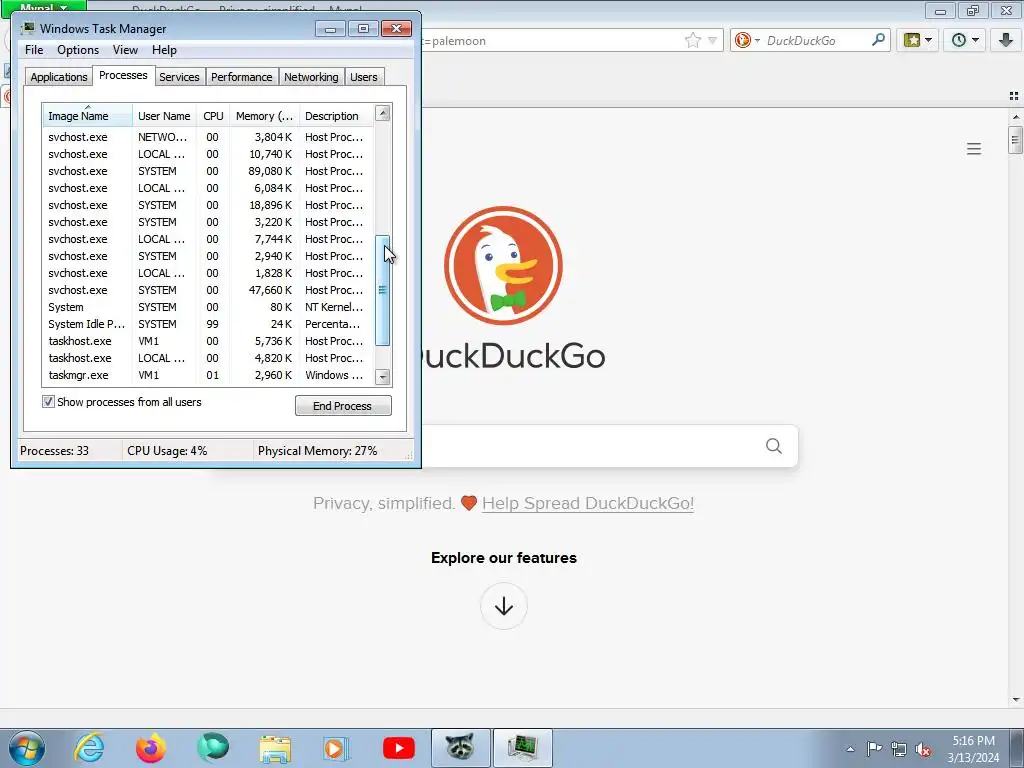Open the Task Manager File menu
Screen dimensions: 1024x768
(34, 50)
